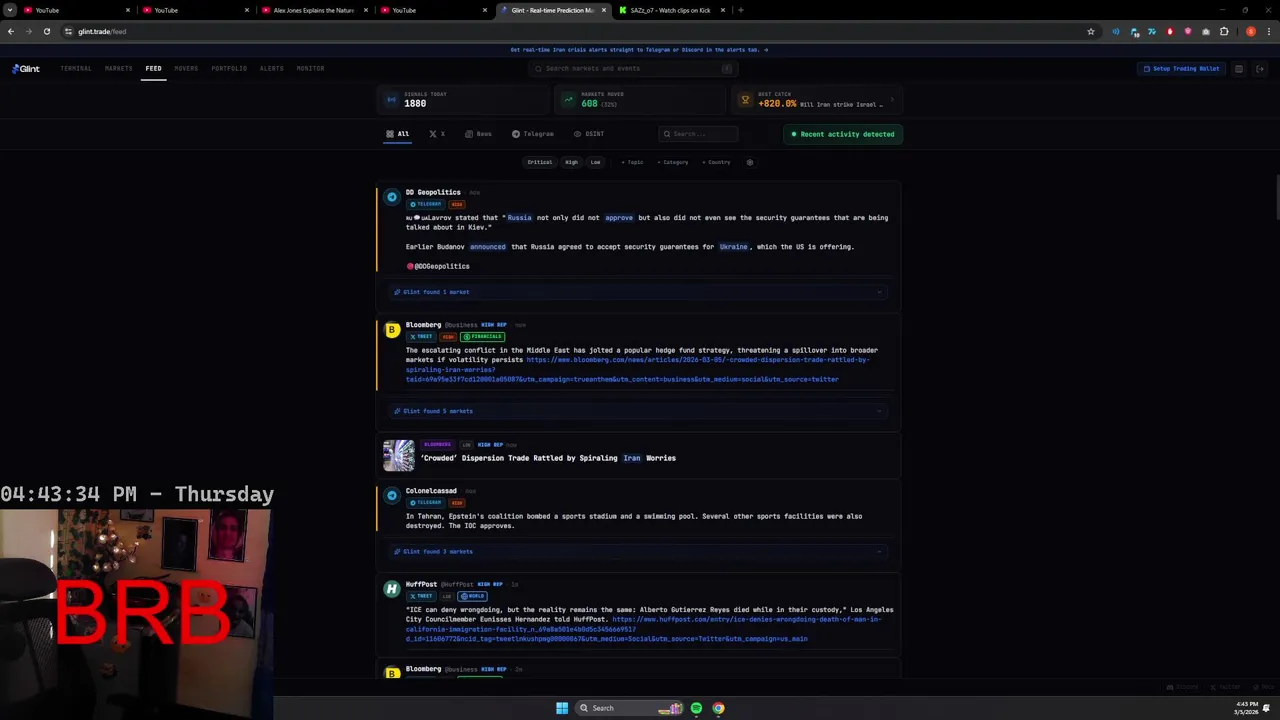Open Crowded Dispersion Trade article thumbnail
This screenshot has width=1280, height=720.
tap(398, 455)
